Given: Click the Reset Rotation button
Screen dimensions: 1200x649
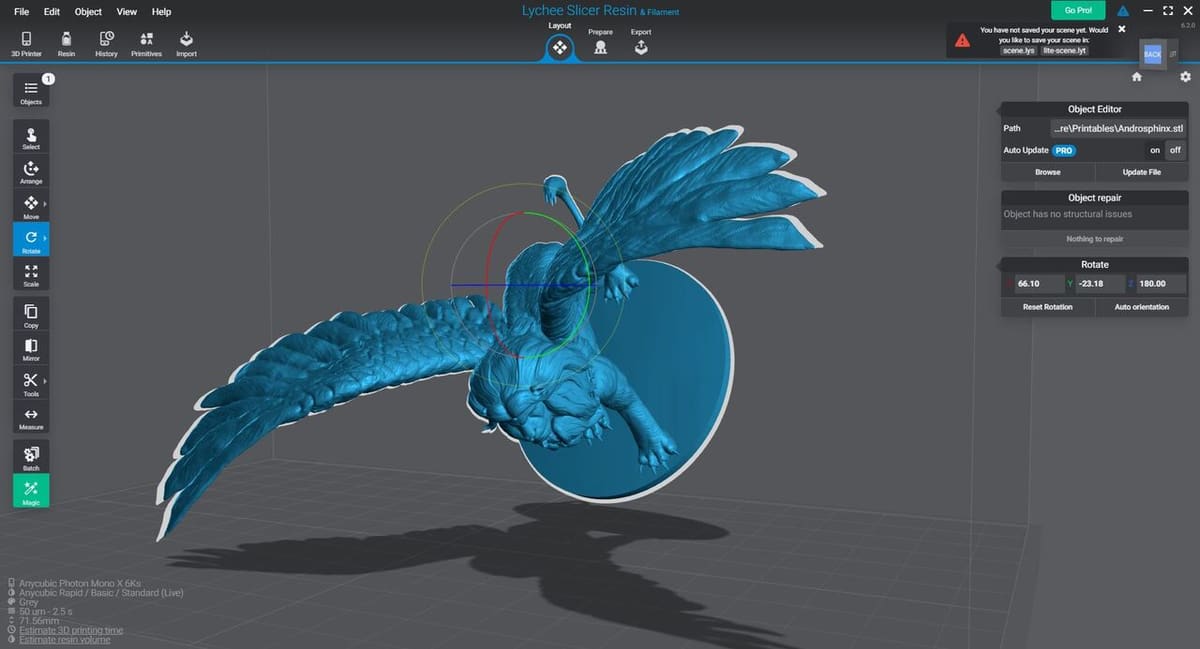Looking at the screenshot, I should point(1048,307).
